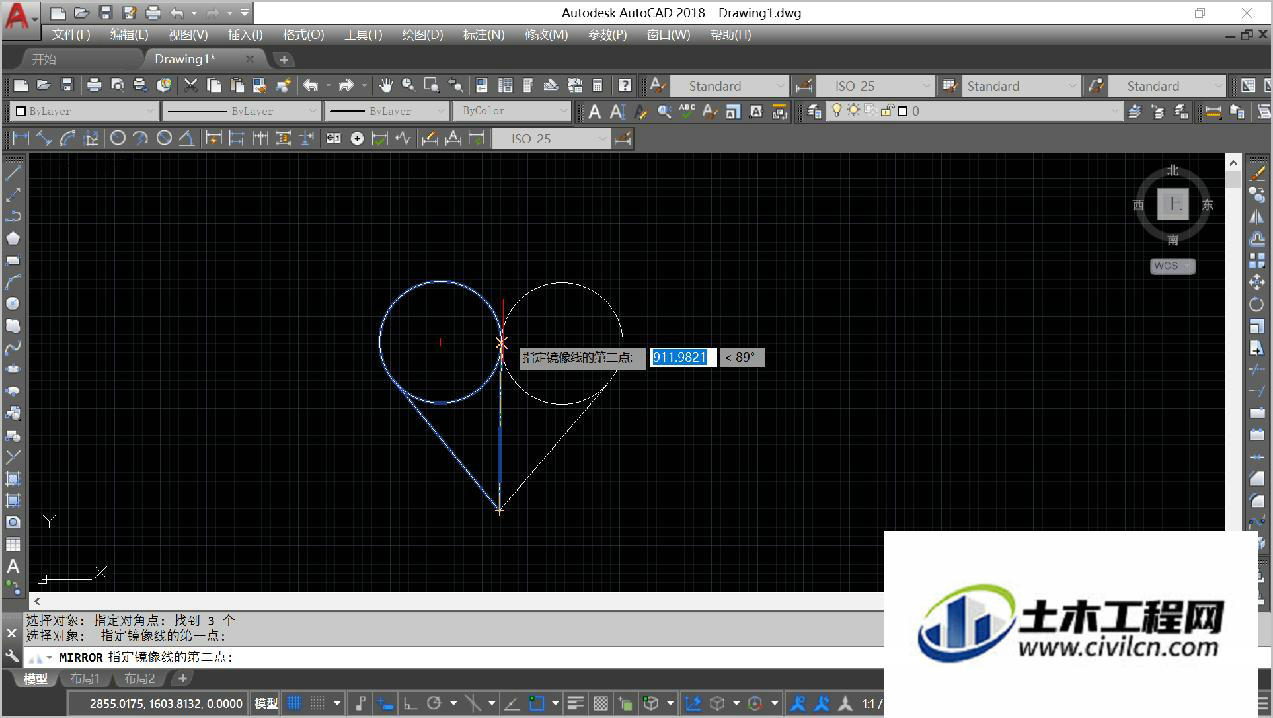Click the Mirror tool in modify toolbar
This screenshot has height=718, width=1273.
point(1257,217)
